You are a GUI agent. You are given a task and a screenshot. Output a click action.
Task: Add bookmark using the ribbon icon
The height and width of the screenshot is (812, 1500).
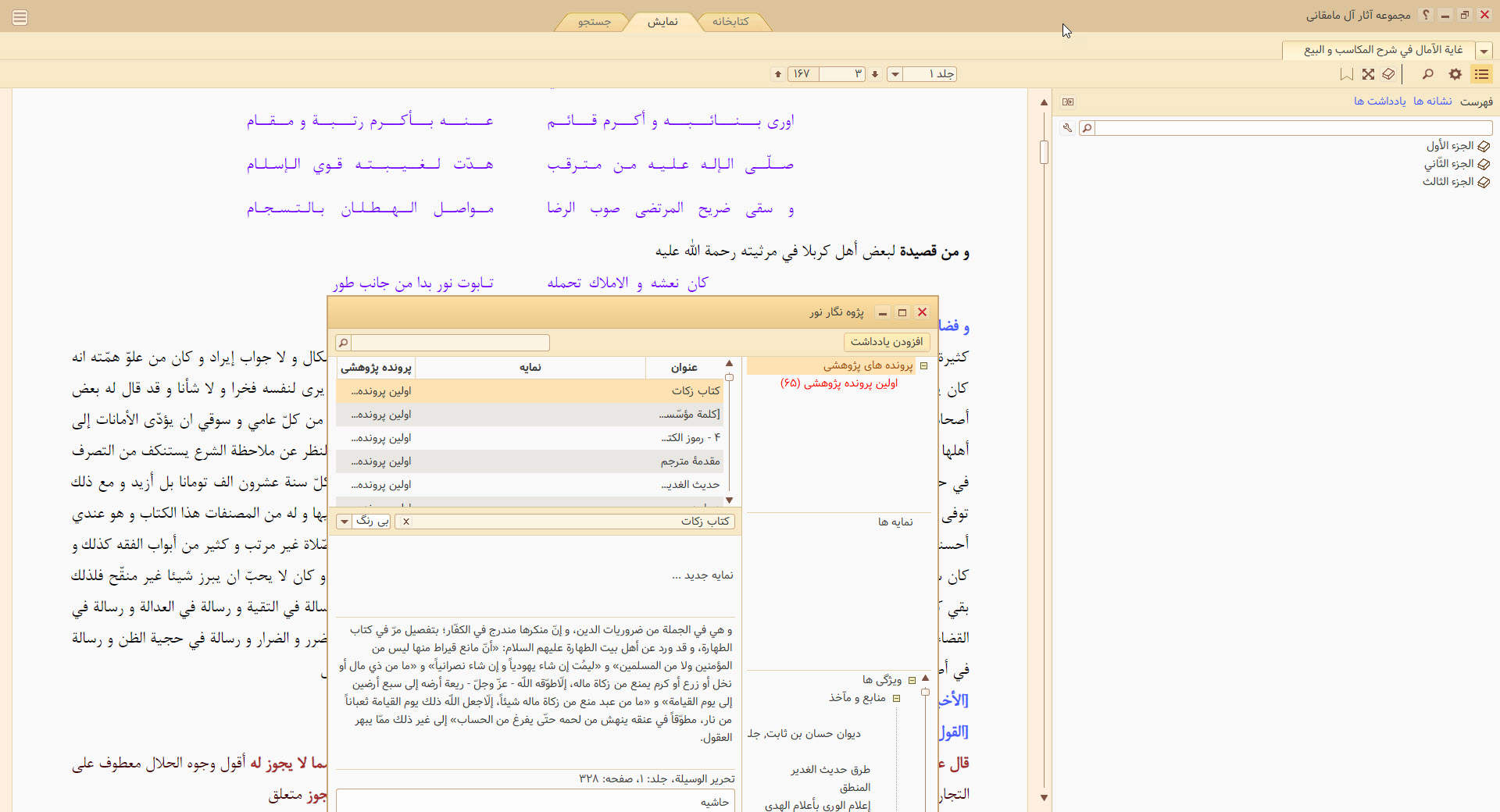coord(1346,74)
